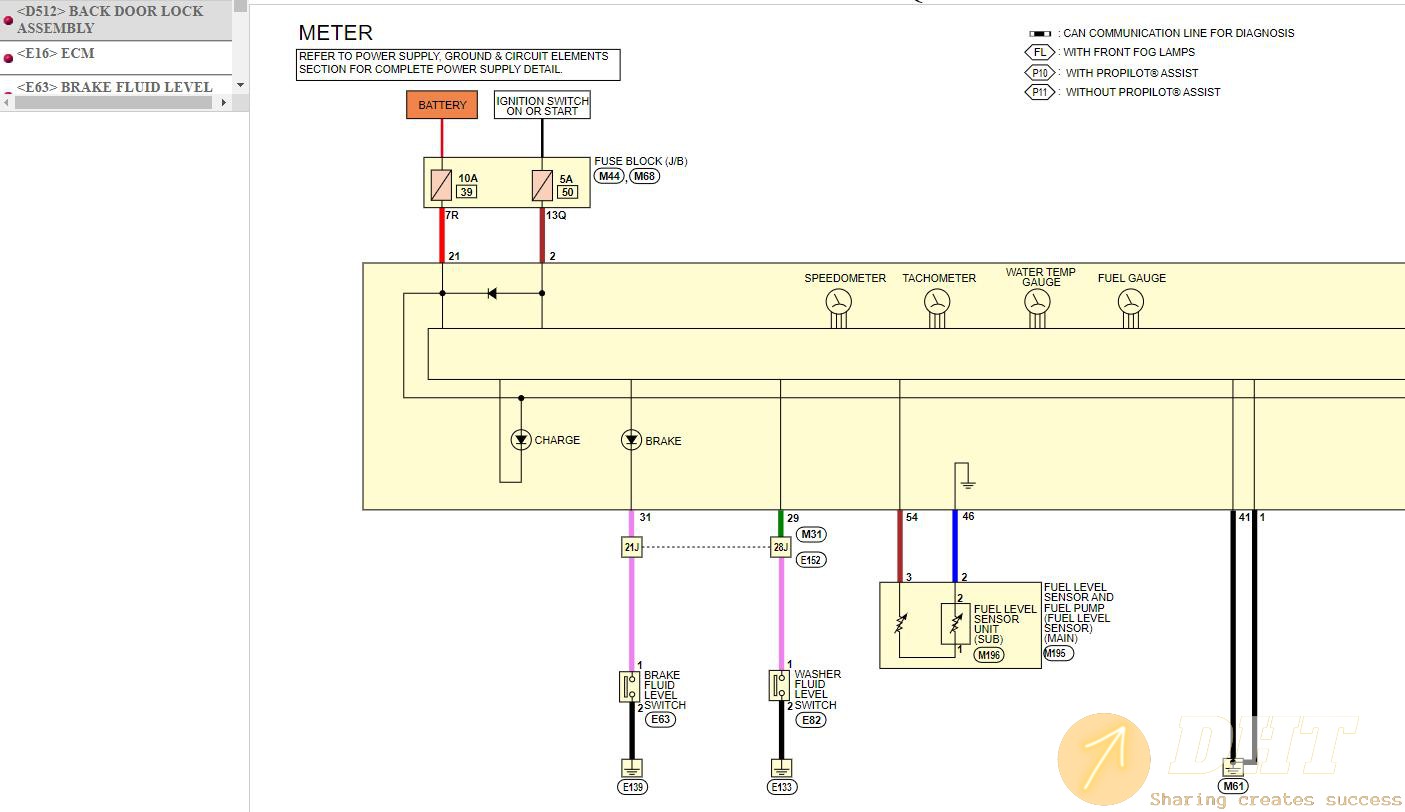Viewport: 1405px width, 812px height.
Task: Open connector M196 label
Action: (x=989, y=655)
